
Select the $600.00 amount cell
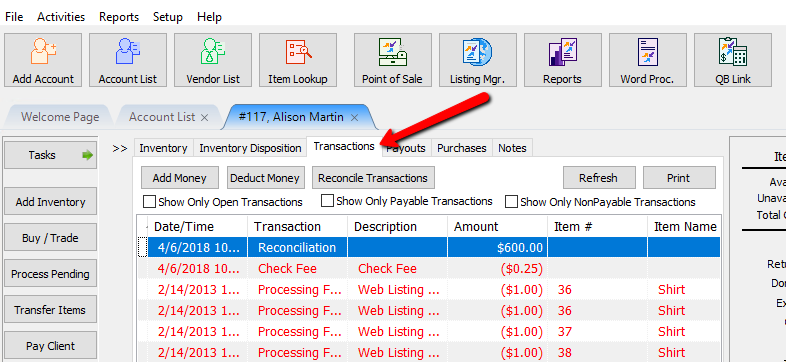[497, 248]
